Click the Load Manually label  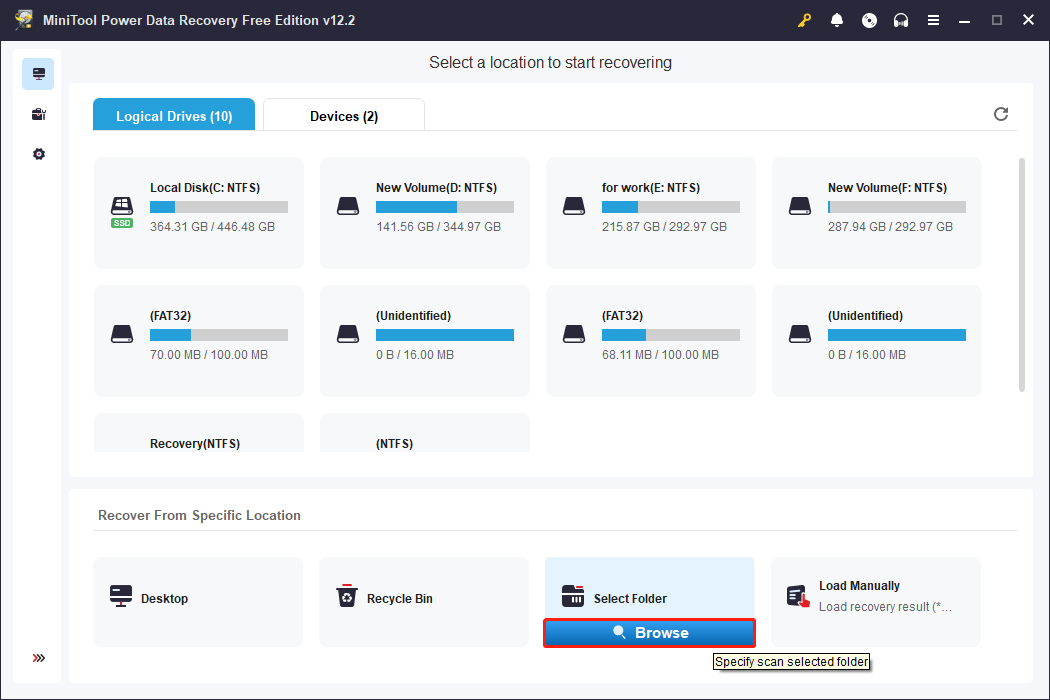coord(859,585)
